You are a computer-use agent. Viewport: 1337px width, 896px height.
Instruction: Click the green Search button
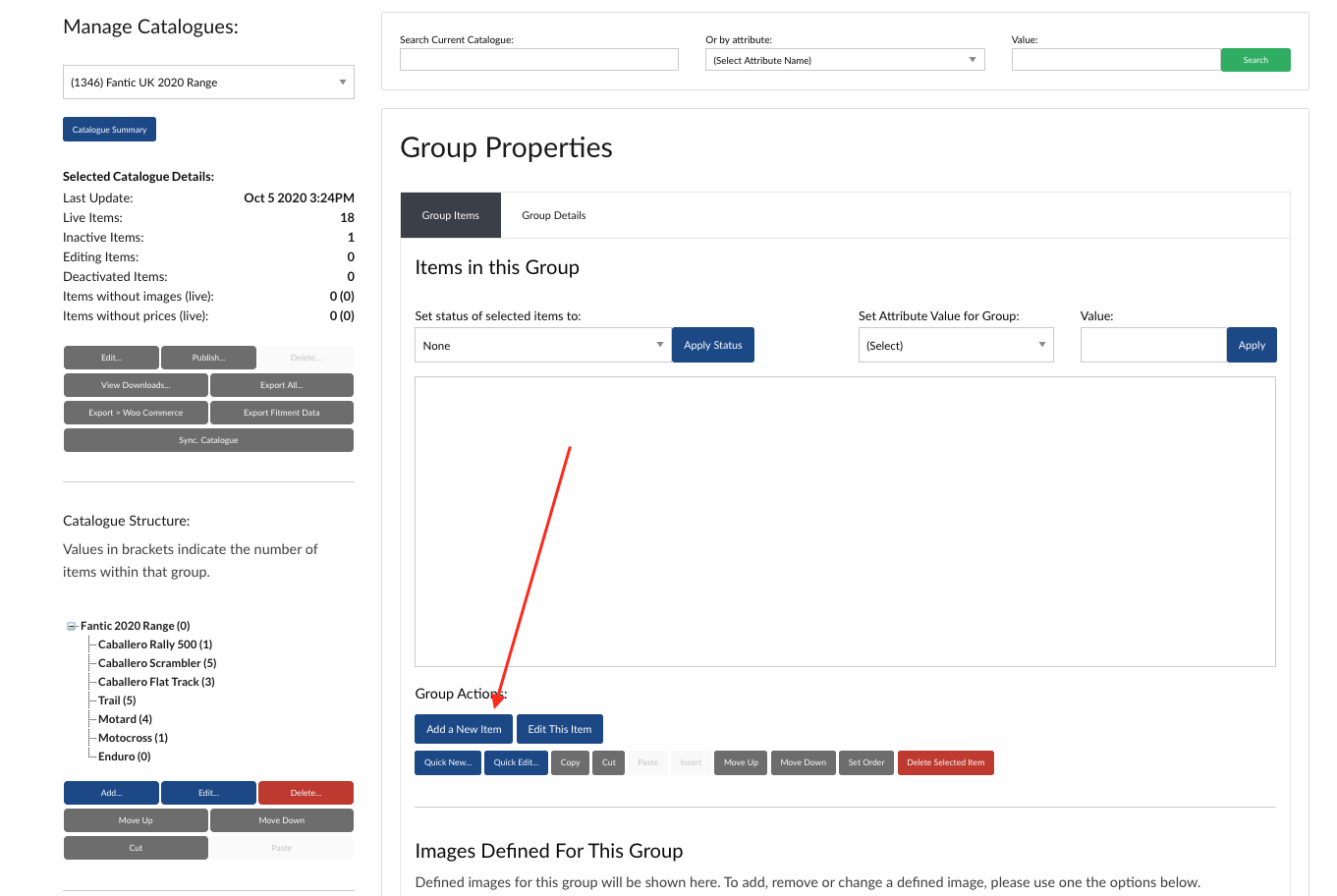tap(1254, 60)
